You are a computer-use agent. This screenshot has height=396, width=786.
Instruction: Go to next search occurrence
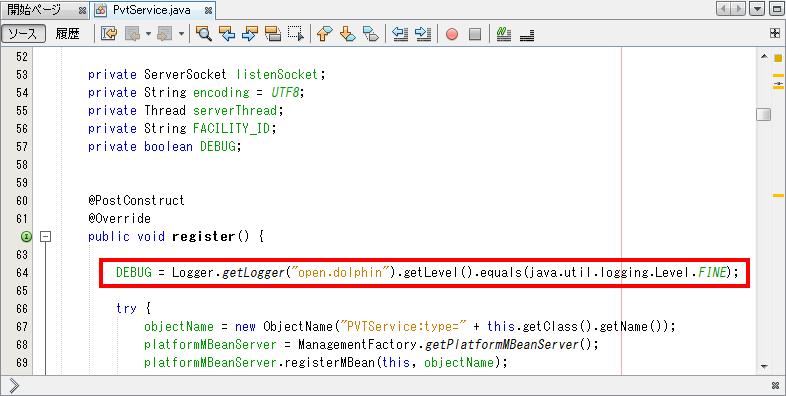click(249, 34)
